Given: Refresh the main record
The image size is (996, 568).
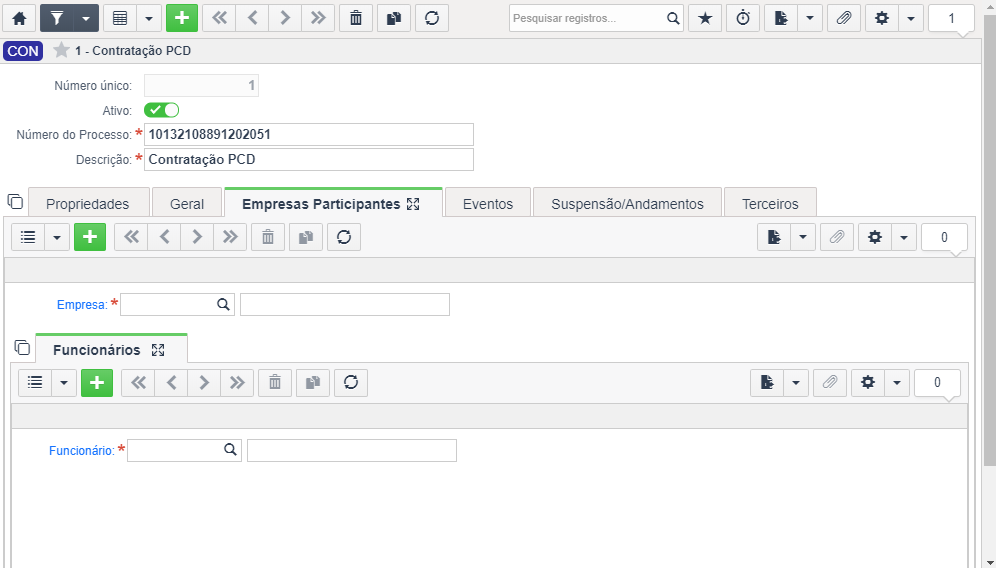Looking at the screenshot, I should tap(432, 18).
